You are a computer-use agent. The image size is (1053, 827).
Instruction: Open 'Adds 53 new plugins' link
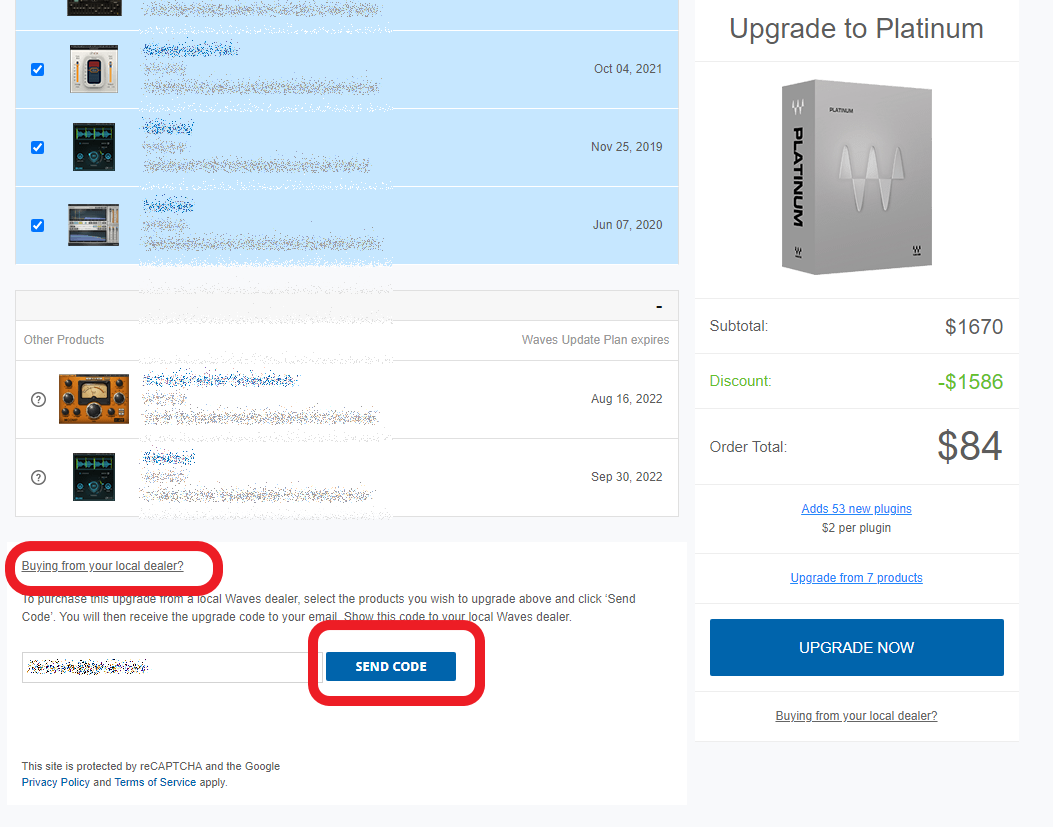(856, 509)
